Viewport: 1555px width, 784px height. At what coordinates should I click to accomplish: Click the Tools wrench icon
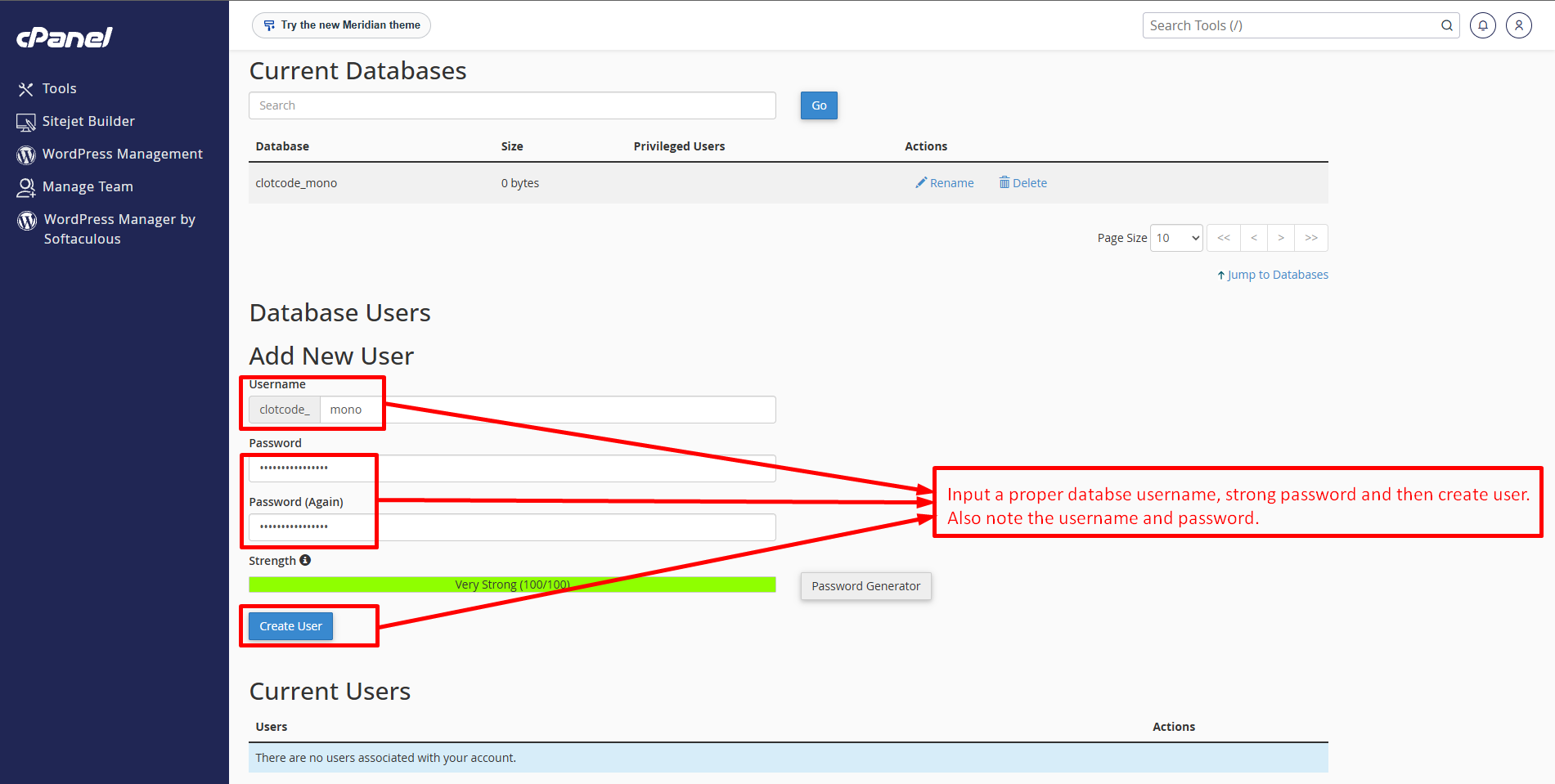tap(26, 89)
